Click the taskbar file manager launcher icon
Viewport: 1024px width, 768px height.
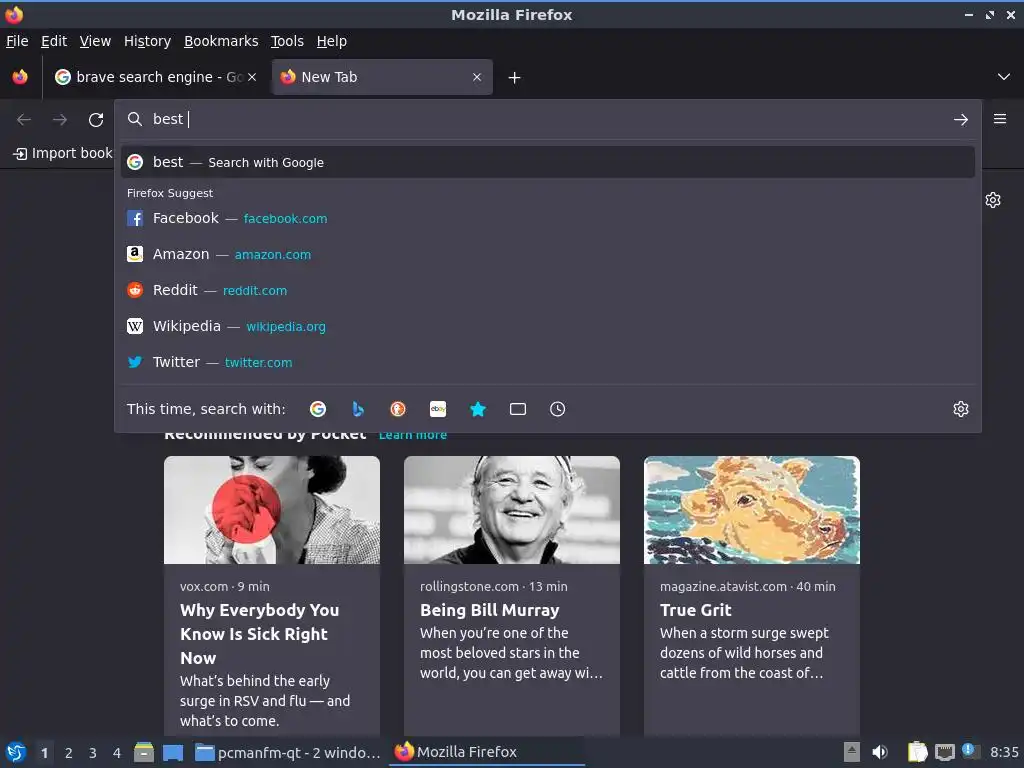[144, 752]
